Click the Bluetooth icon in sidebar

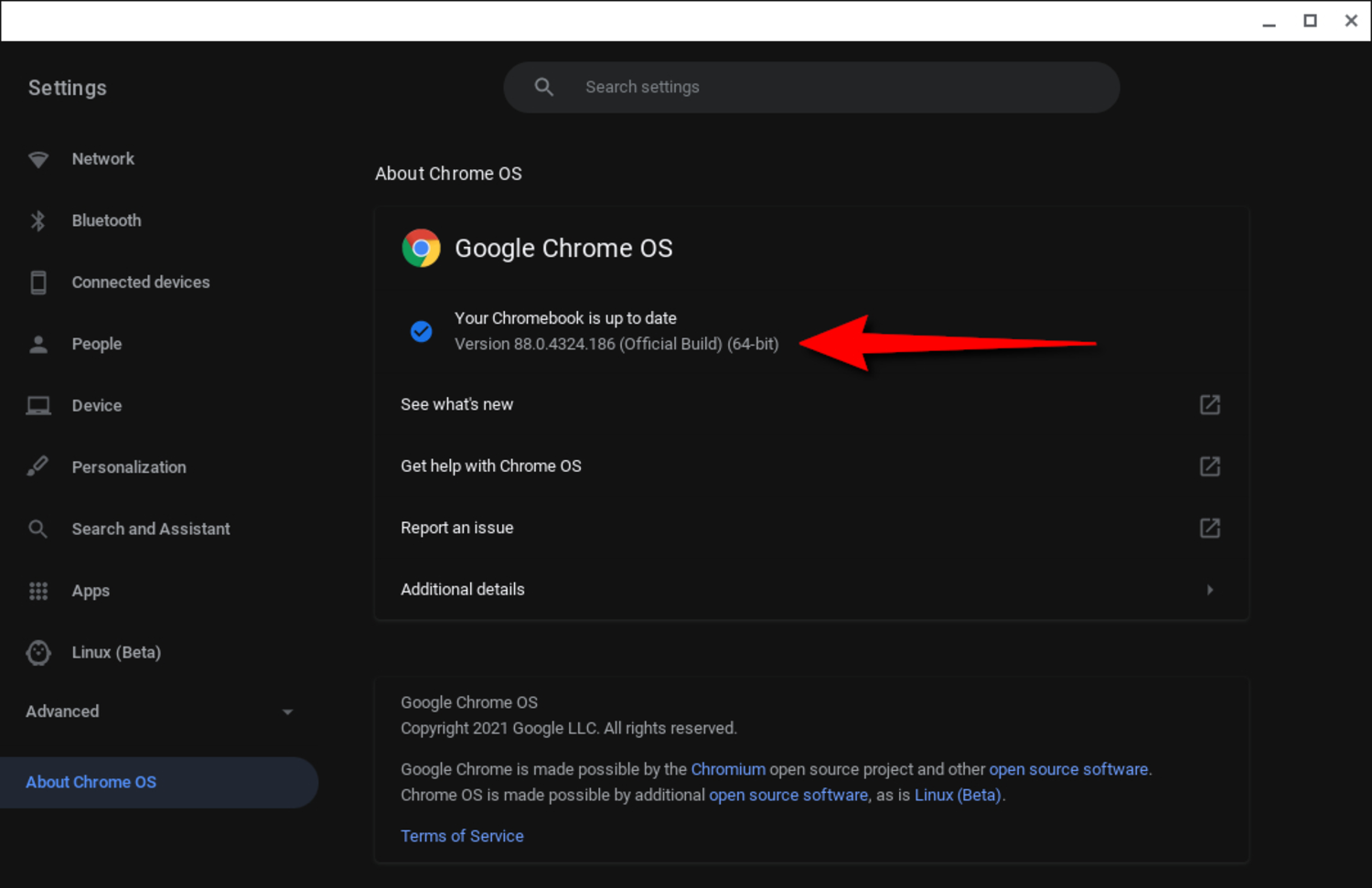38,220
